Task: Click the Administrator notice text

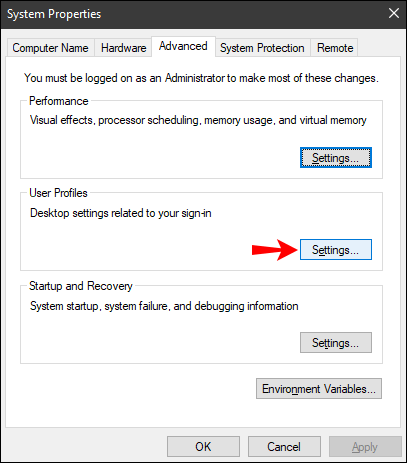Action: 201,78
